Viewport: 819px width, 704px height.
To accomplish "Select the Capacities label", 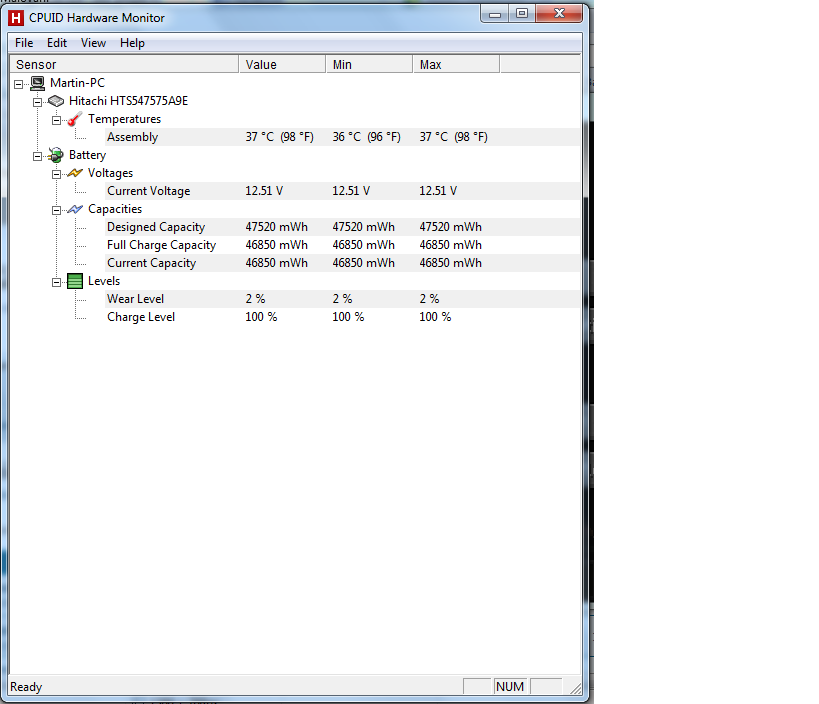I will 115,209.
